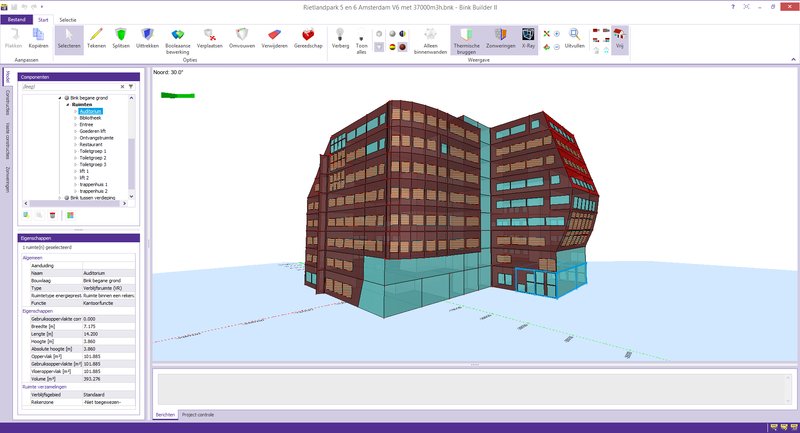Screen dimensions: 800x433
Task: Select Ontvangstruimte in component tree
Action: click(x=96, y=138)
